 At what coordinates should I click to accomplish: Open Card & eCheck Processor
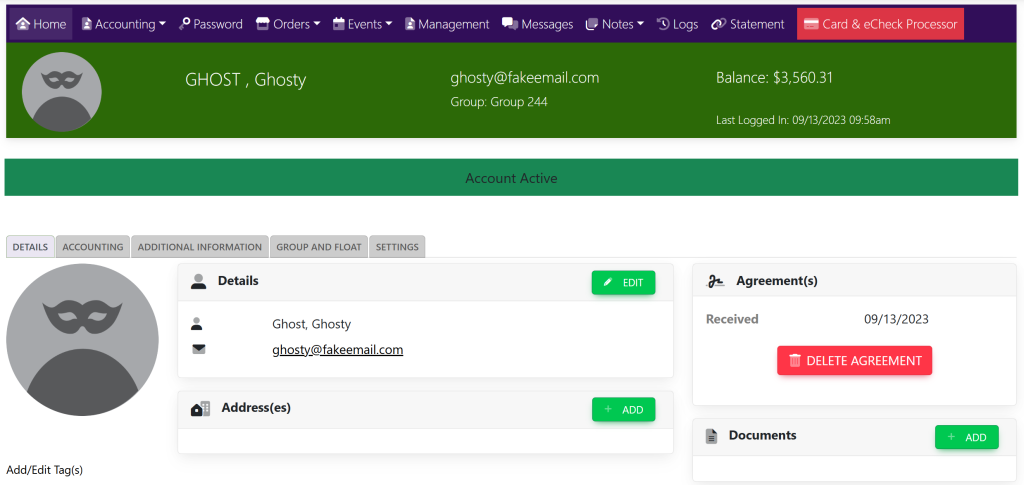(880, 24)
